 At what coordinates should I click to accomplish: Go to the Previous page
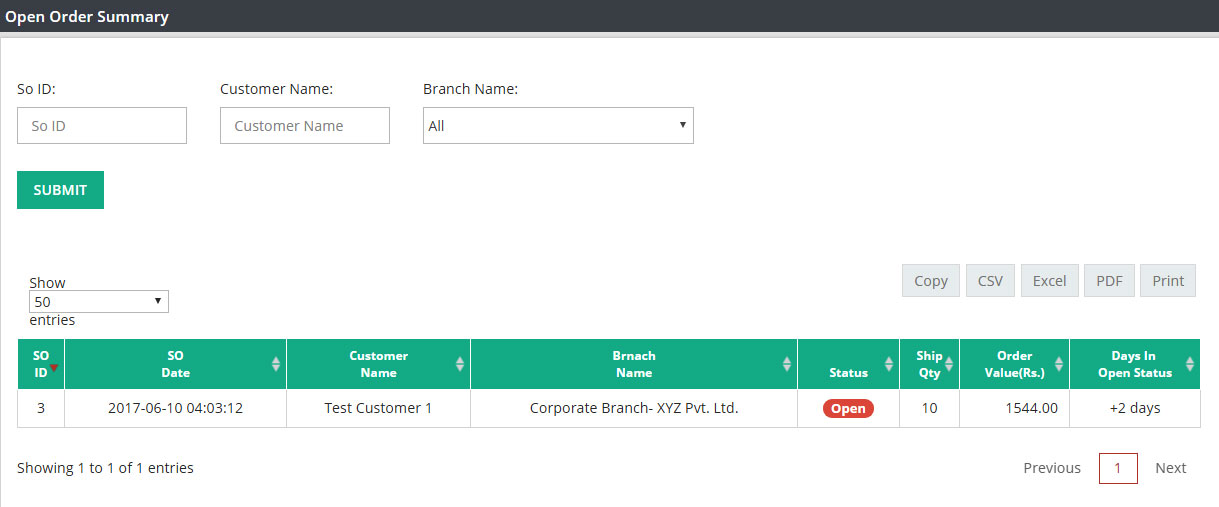click(1052, 468)
